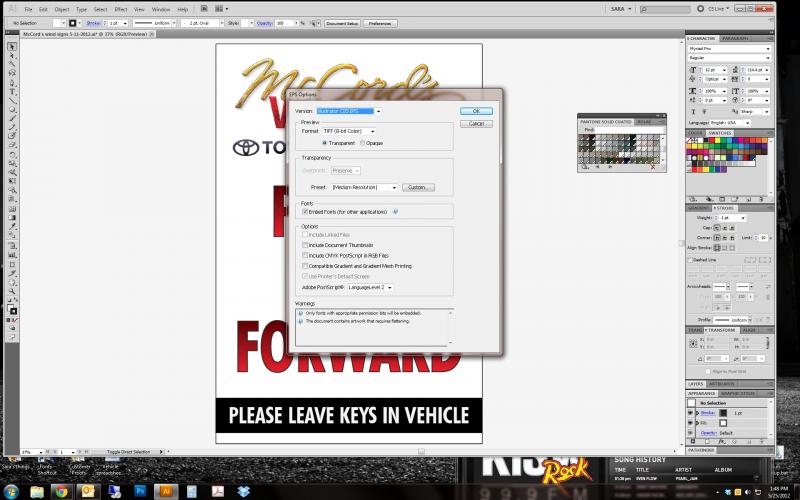Screen dimensions: 800x500
Task: Click the Preferences button in the control bar
Action: [x=380, y=23]
